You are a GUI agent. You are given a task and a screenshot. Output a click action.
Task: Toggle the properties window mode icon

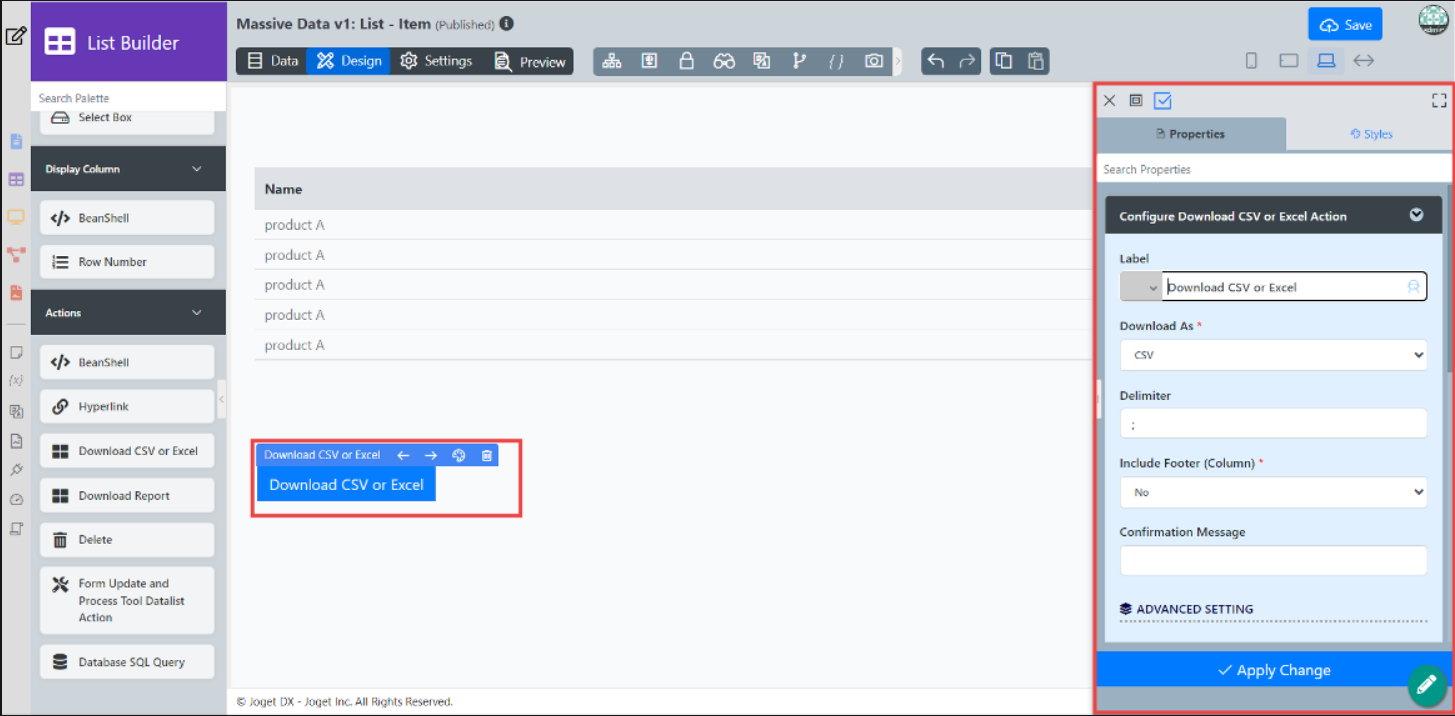pos(1136,101)
